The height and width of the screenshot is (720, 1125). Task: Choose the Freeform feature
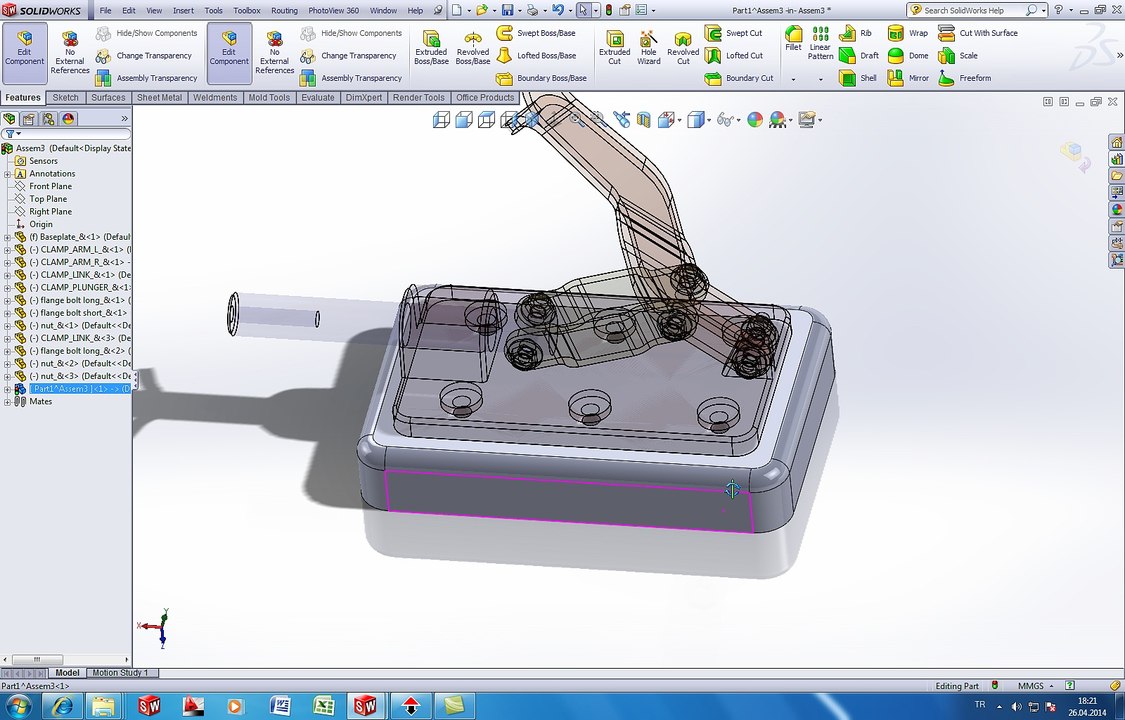click(x=965, y=77)
